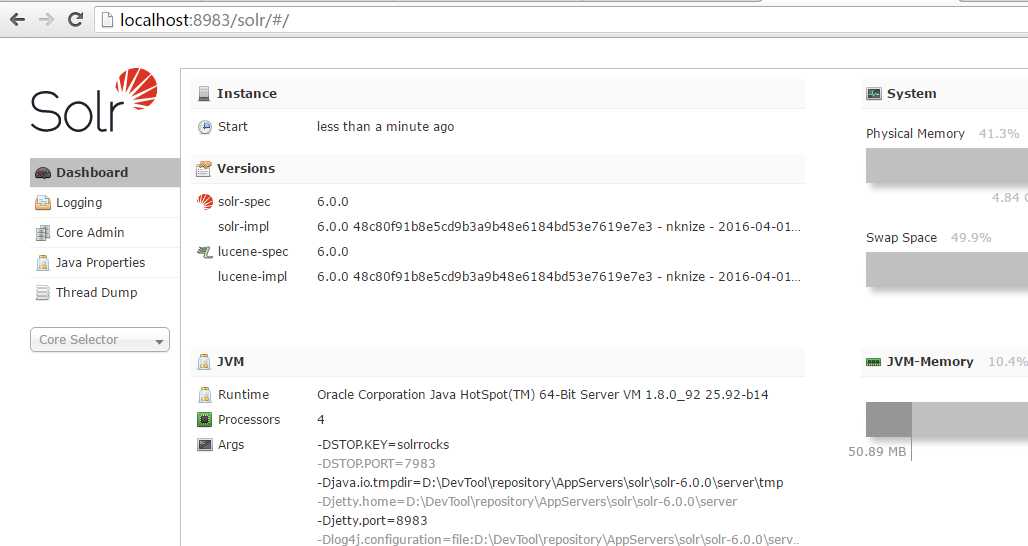This screenshot has width=1028, height=546.
Task: Select the Versions heading
Action: (x=246, y=168)
